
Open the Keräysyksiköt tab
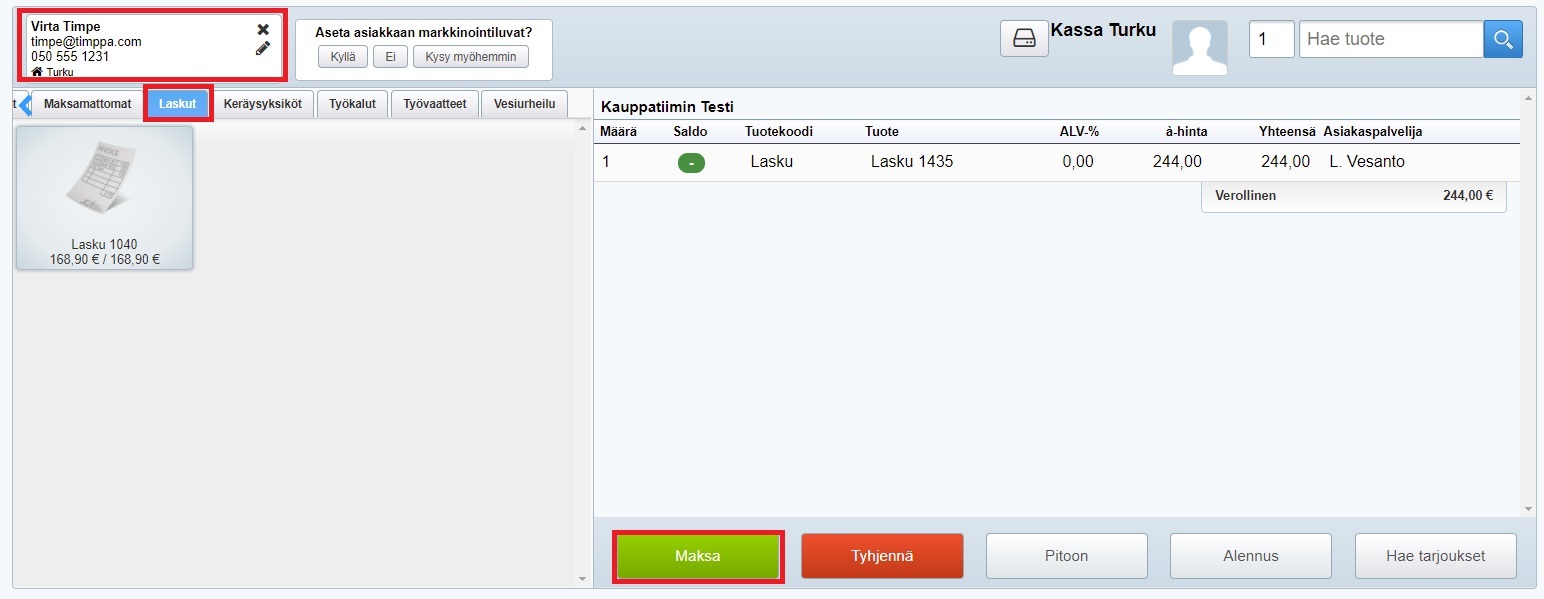pyautogui.click(x=263, y=104)
